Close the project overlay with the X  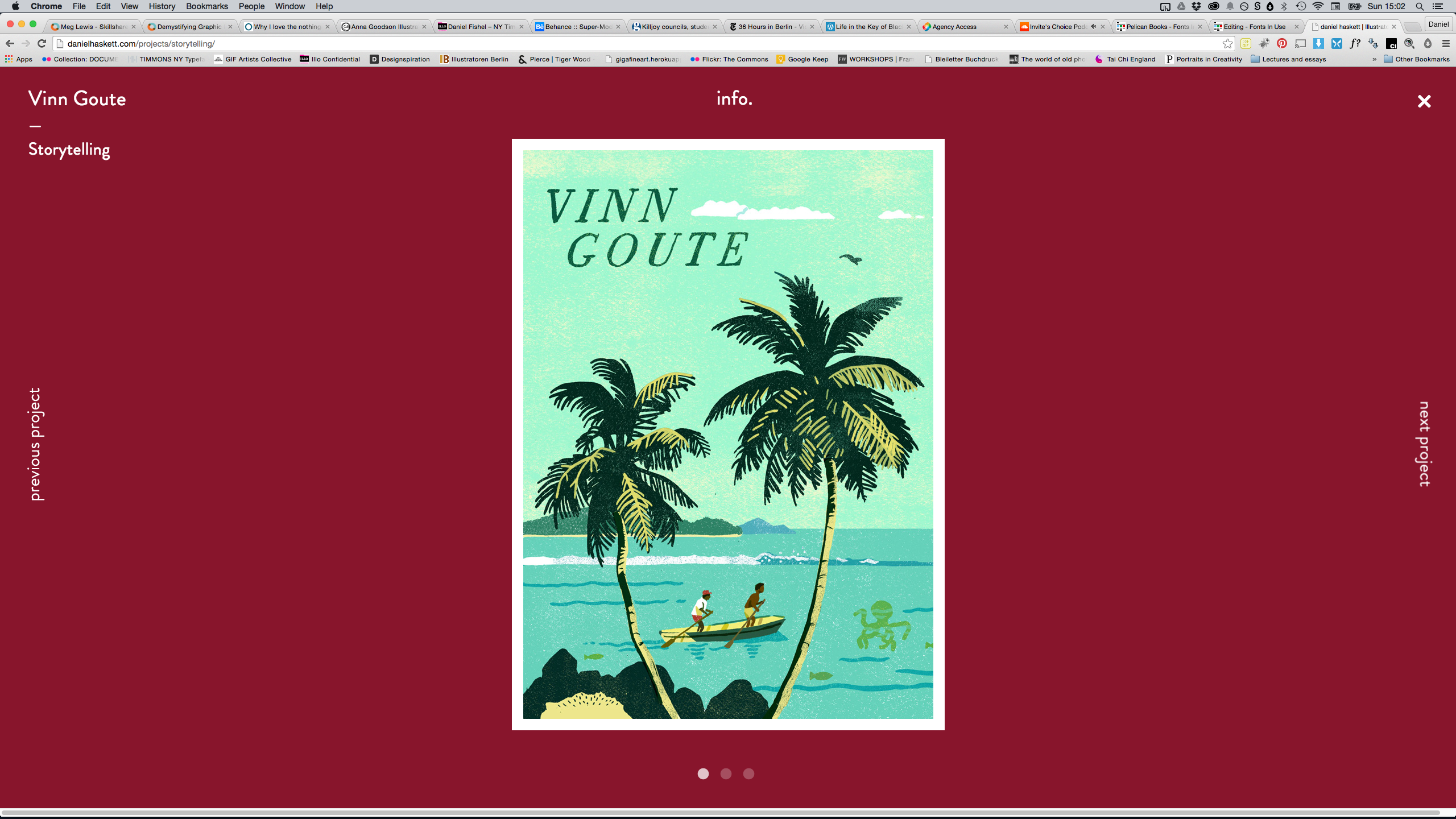1424,101
